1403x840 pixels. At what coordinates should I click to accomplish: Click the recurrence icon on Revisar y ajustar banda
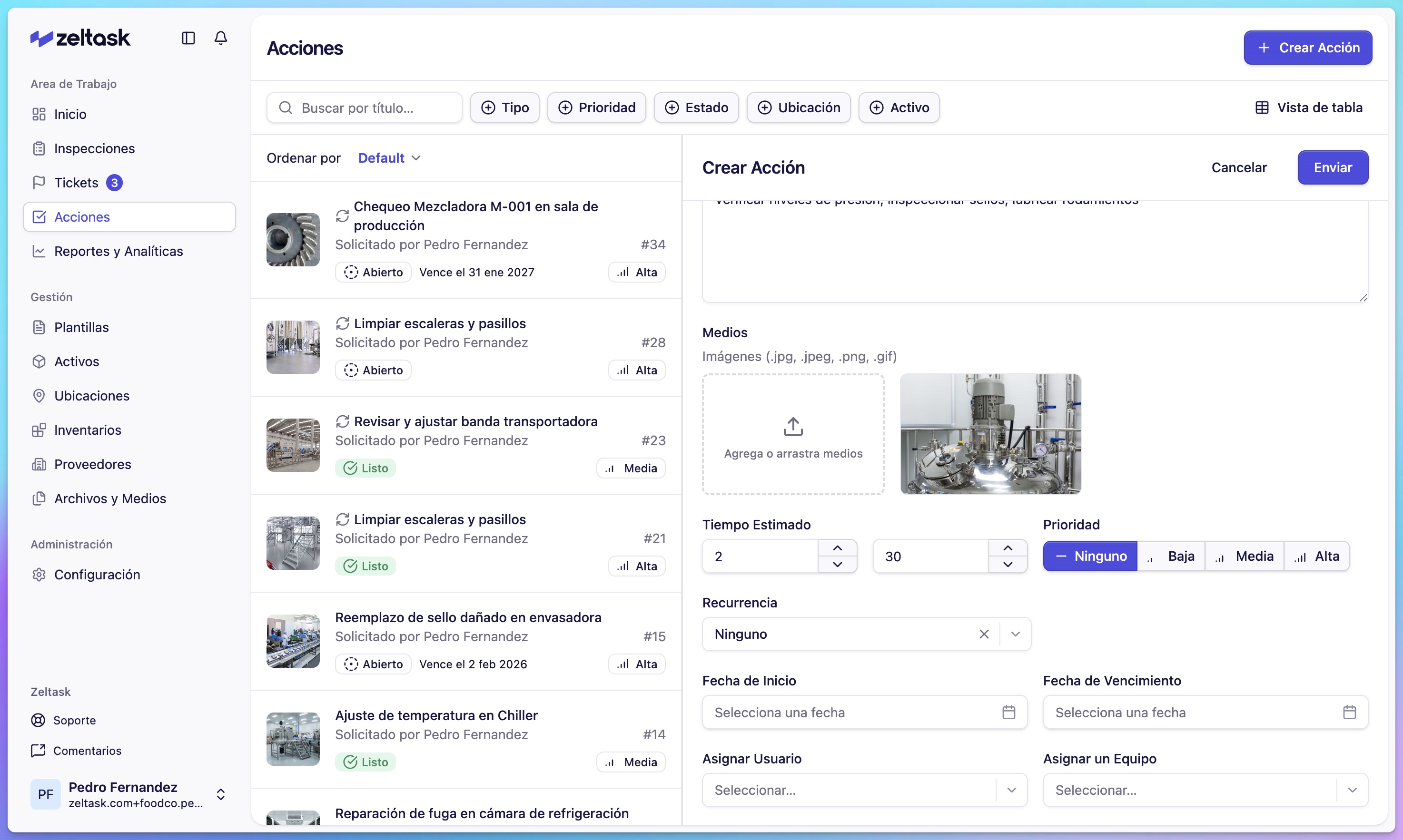click(x=342, y=421)
